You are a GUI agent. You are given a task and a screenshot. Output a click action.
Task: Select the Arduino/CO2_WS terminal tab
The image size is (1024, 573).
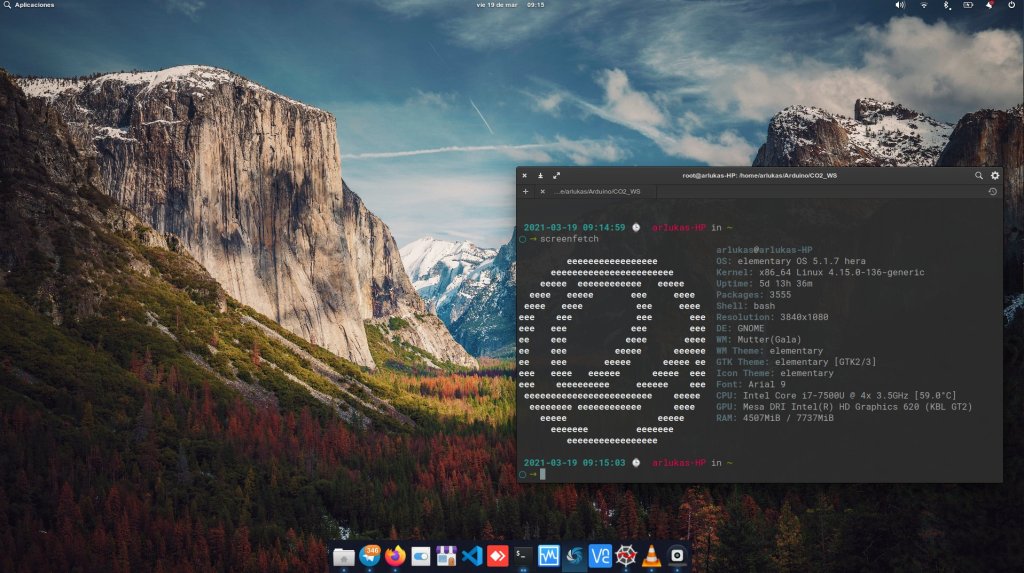tap(597, 191)
